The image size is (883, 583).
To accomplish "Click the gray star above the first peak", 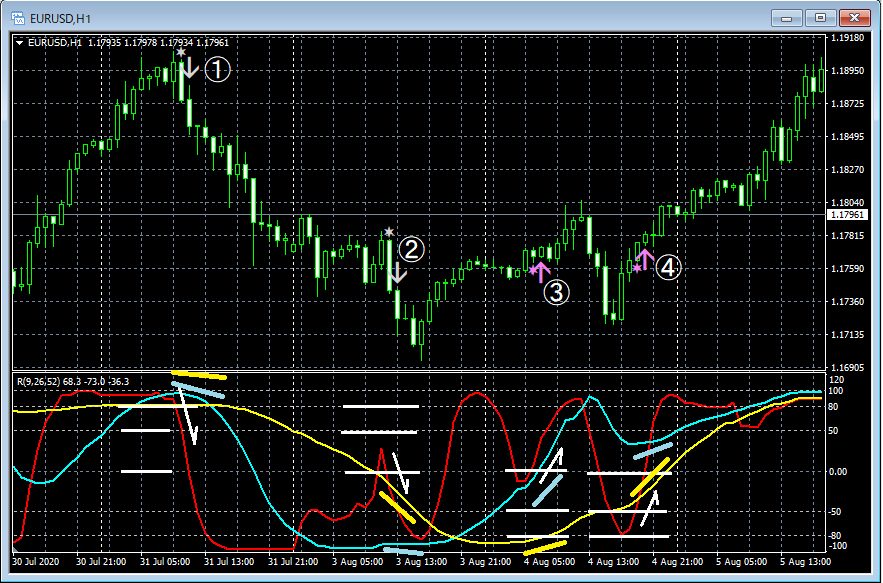I will (x=180, y=52).
